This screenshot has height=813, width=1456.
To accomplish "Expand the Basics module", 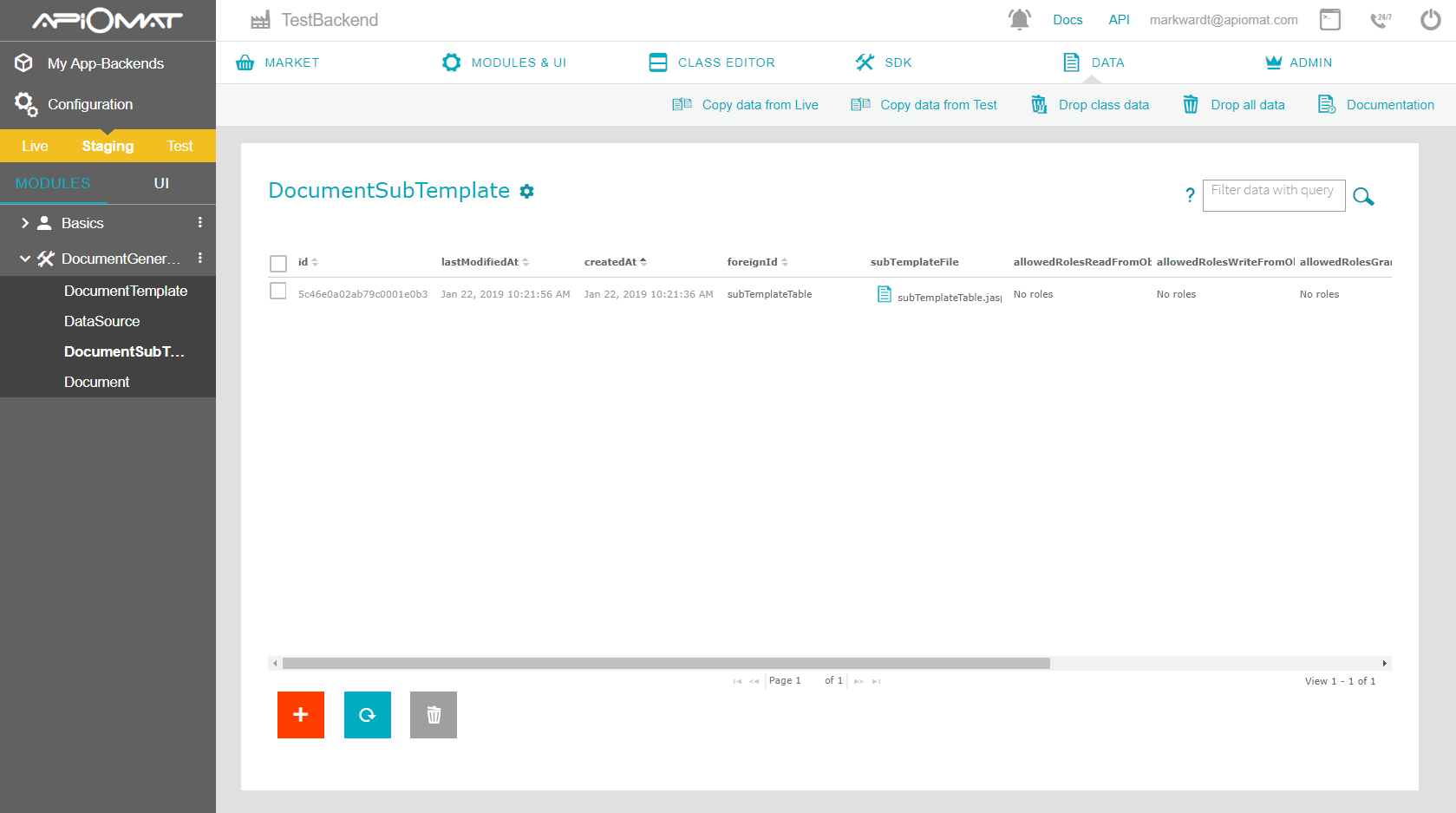I will (x=24, y=223).
